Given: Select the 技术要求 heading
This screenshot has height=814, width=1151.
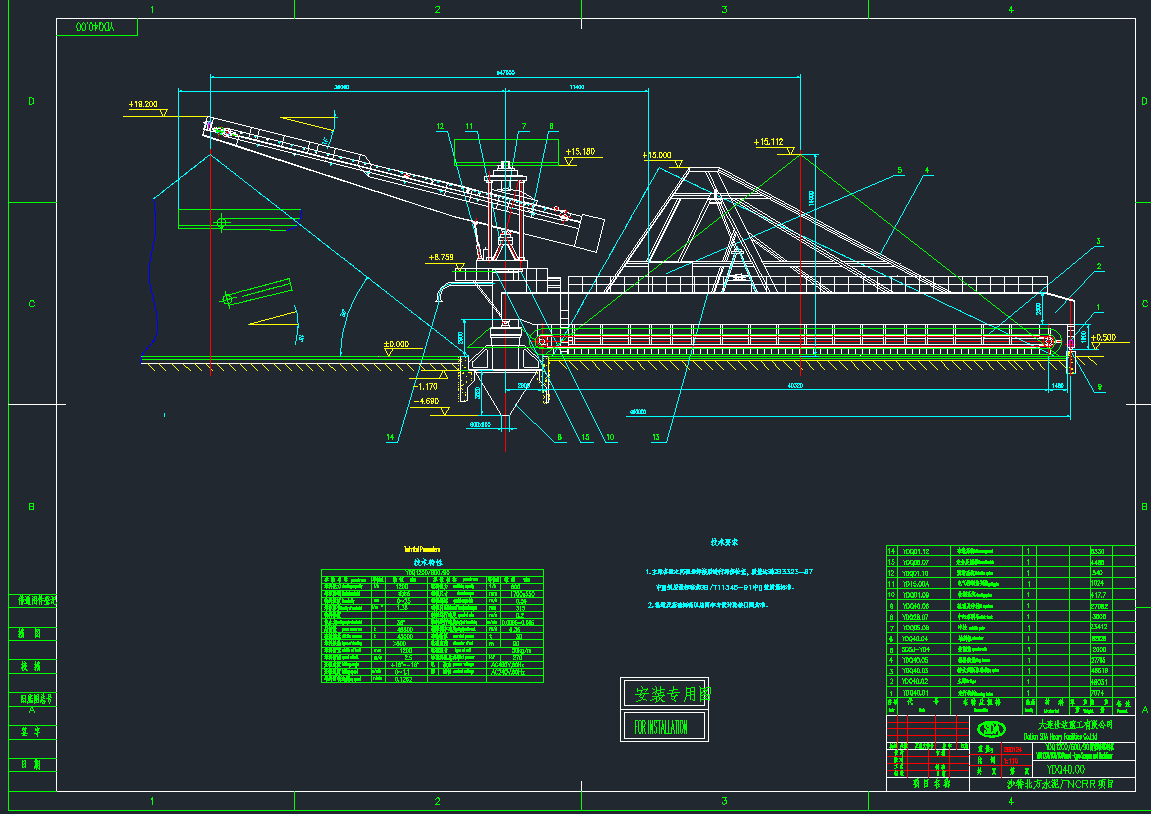Looking at the screenshot, I should pos(724,542).
